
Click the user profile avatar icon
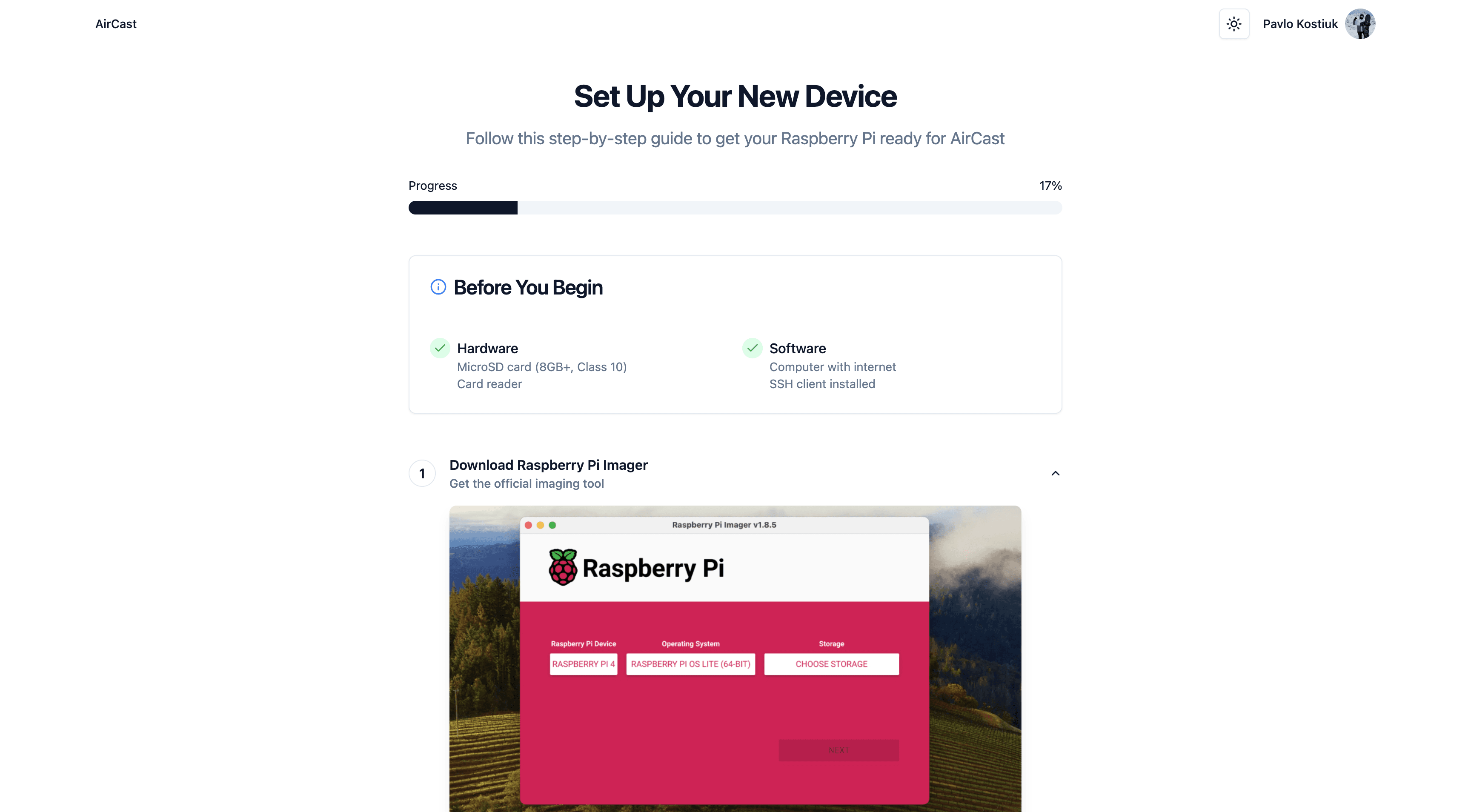(1362, 23)
